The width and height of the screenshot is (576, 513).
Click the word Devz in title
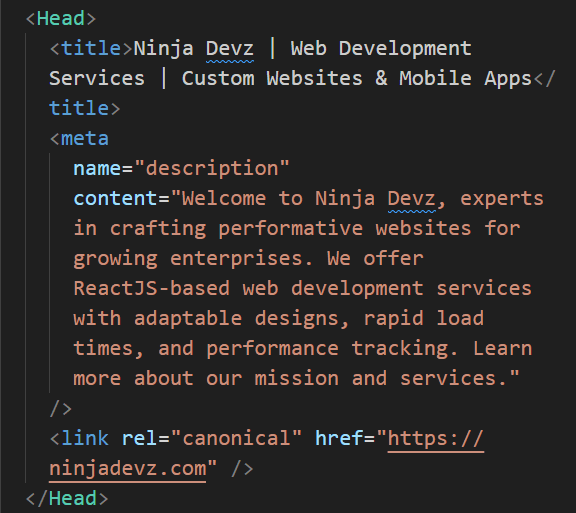coord(230,49)
